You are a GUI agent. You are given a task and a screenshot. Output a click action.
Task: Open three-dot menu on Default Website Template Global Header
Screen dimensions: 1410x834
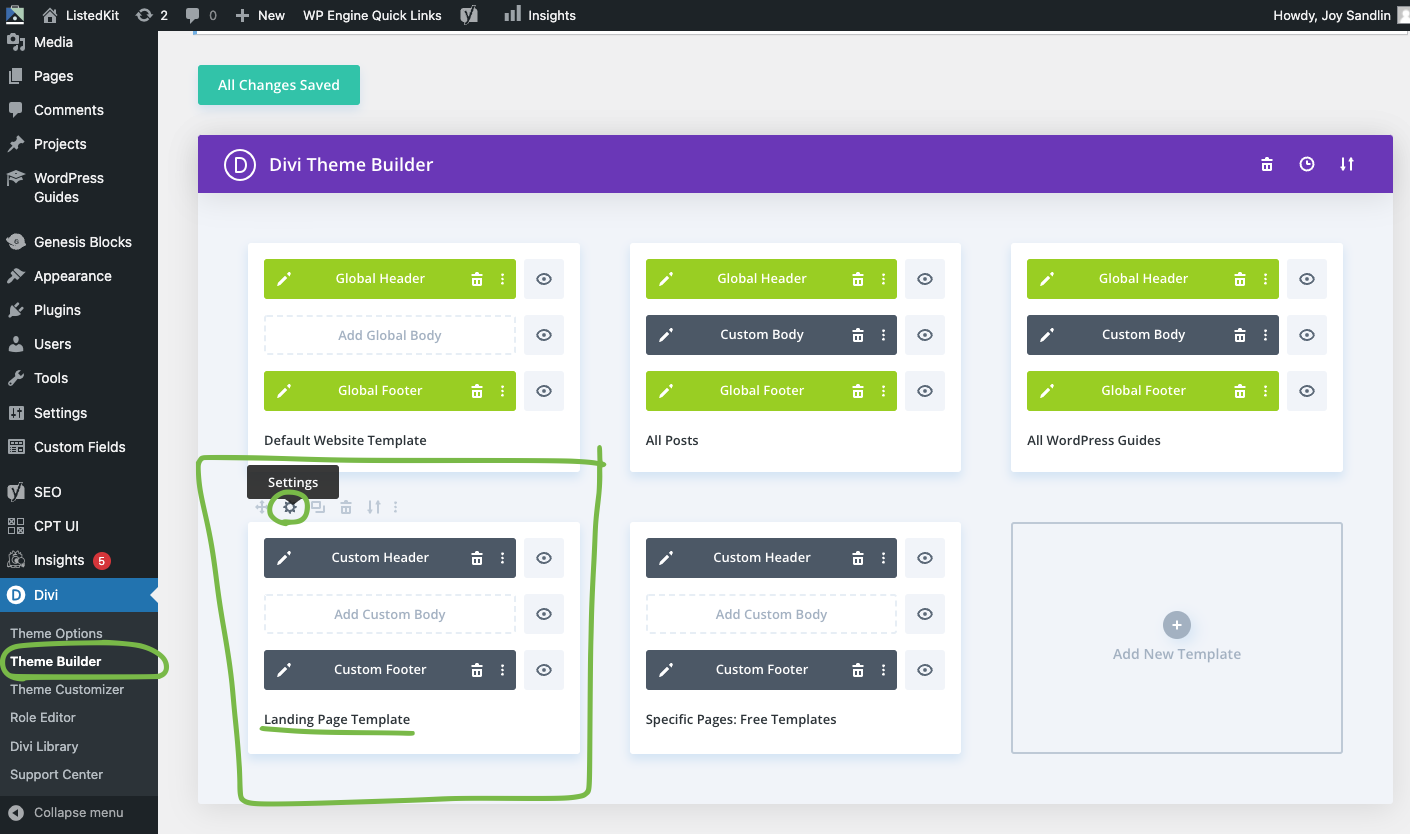tap(503, 279)
